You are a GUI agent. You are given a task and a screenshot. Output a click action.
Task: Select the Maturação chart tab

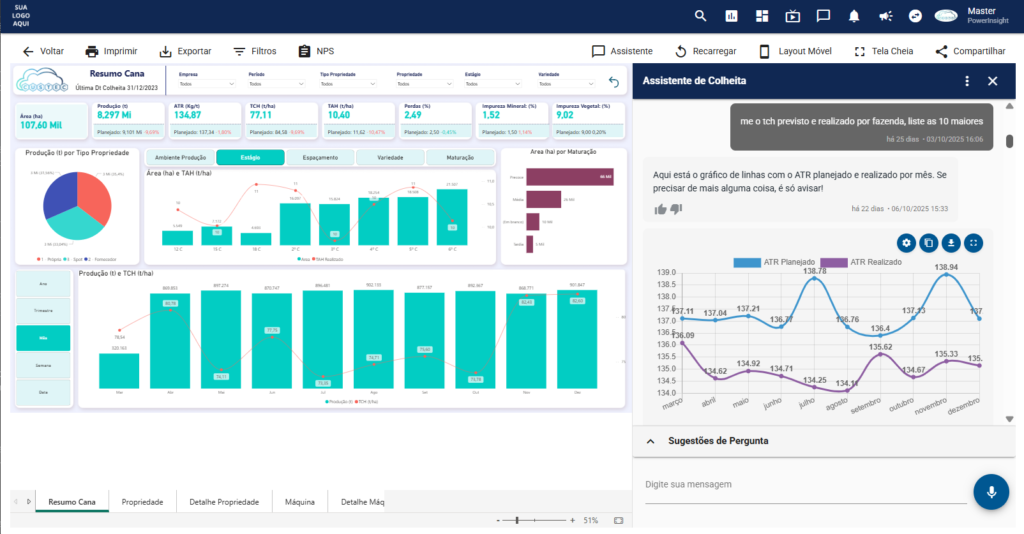coord(460,158)
